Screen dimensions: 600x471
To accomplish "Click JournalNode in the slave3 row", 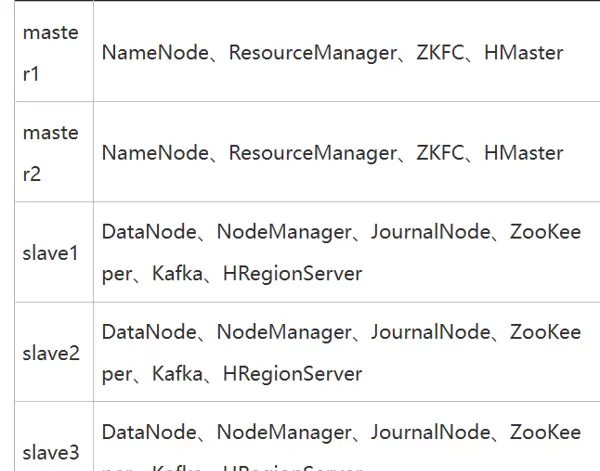I will pyautogui.click(x=430, y=432).
